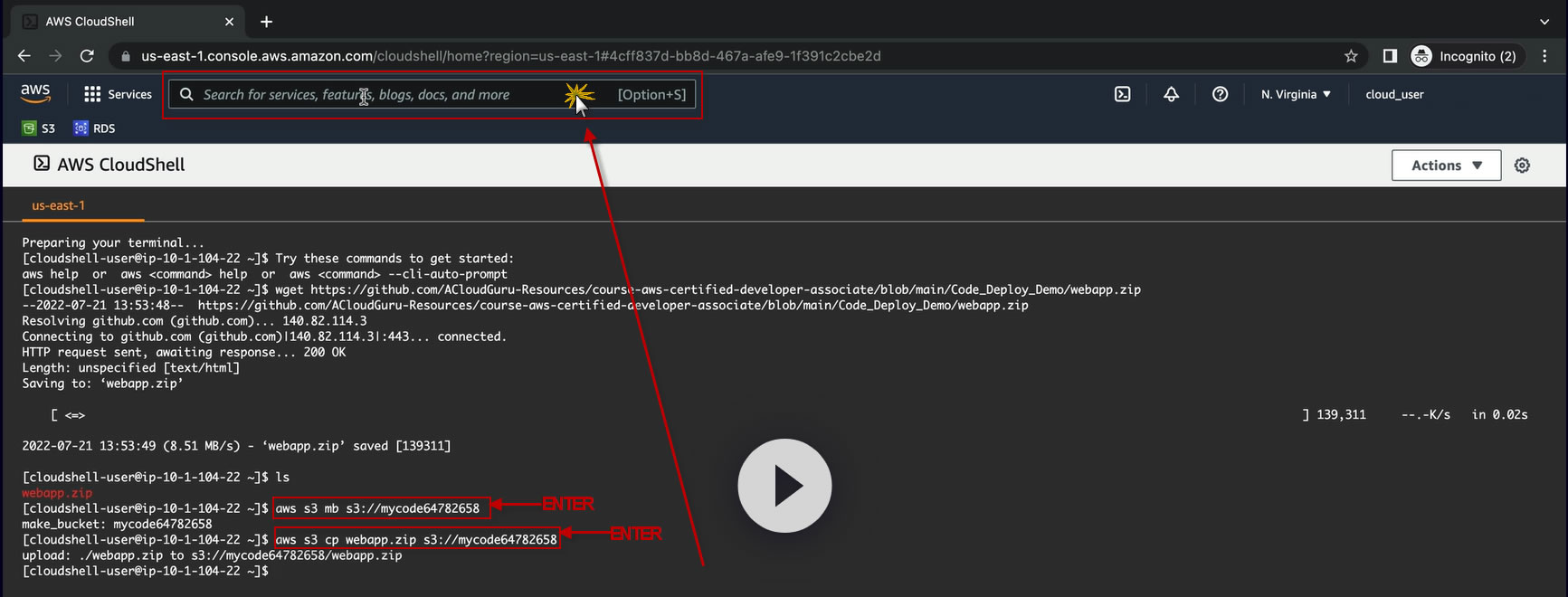Click the 'Preparing your terminal...' line
The image size is (1568, 597).
pyautogui.click(x=113, y=242)
